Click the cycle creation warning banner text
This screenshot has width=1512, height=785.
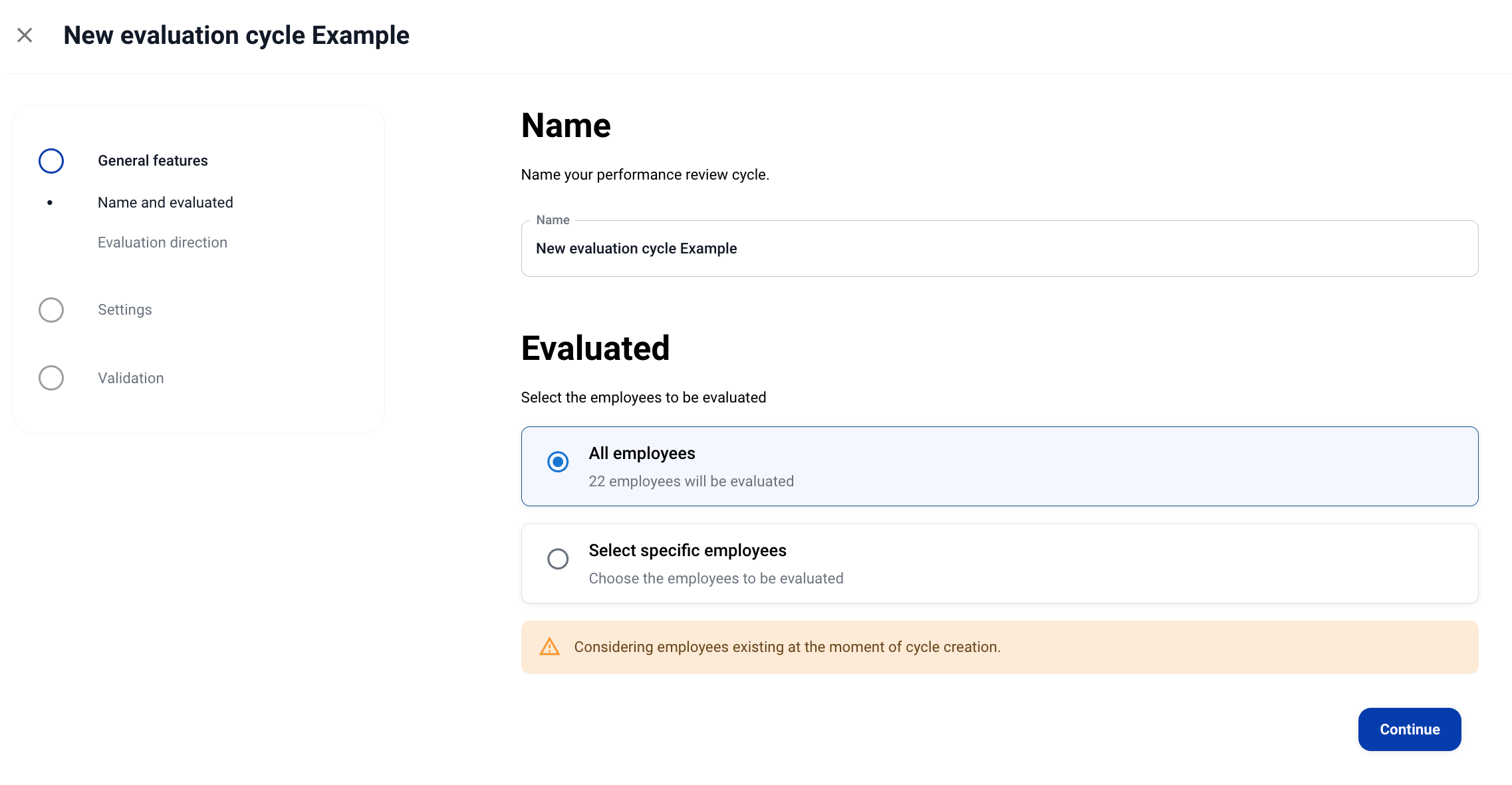pyautogui.click(x=787, y=647)
